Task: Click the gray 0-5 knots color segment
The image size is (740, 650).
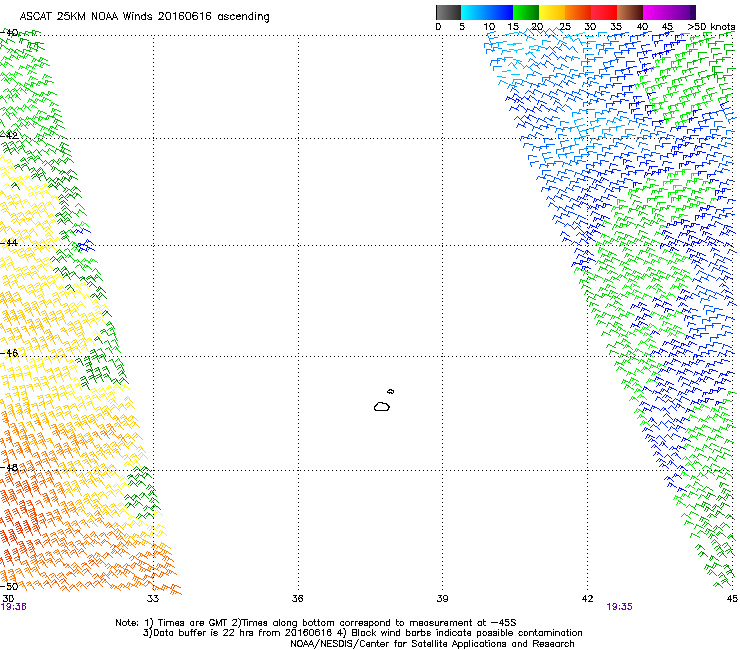Action: click(x=448, y=12)
